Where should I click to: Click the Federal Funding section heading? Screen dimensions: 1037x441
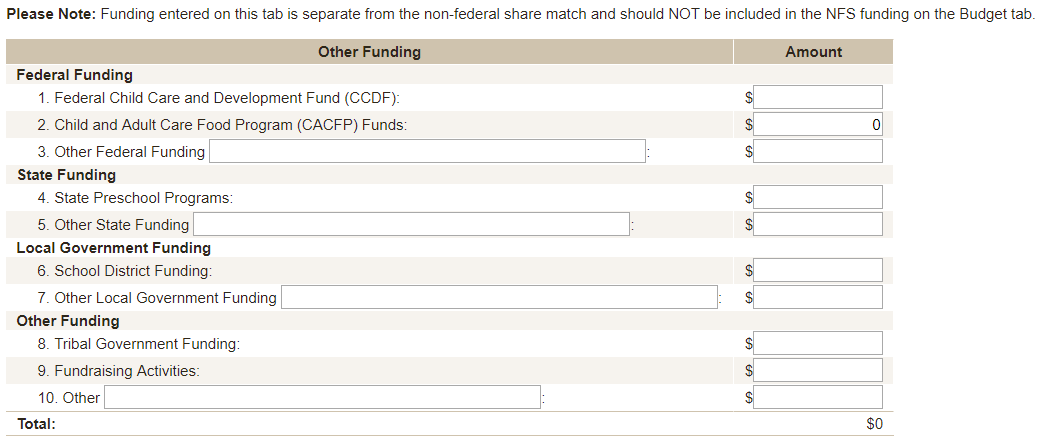[74, 75]
